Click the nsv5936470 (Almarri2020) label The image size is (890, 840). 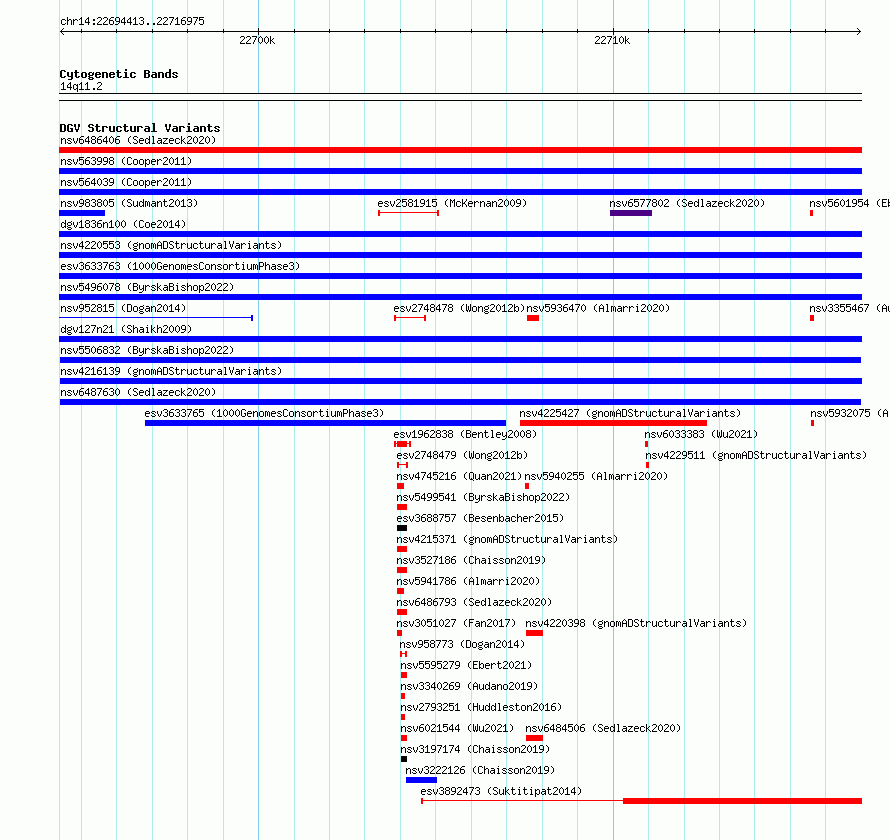598,308
